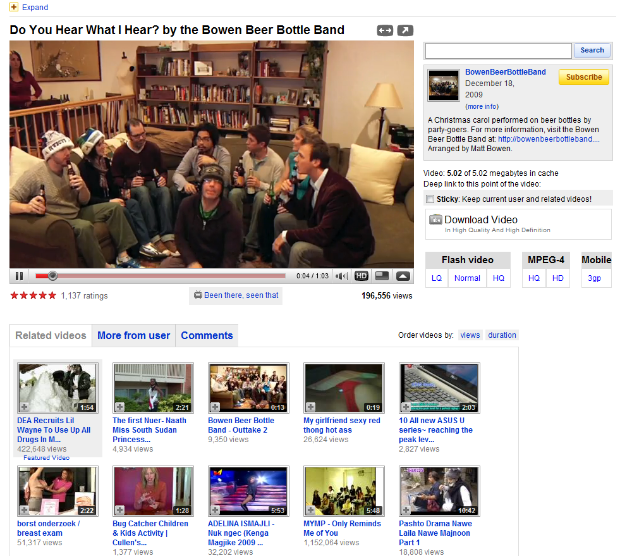
Task: Click the Download Video banner
Action: 518,224
